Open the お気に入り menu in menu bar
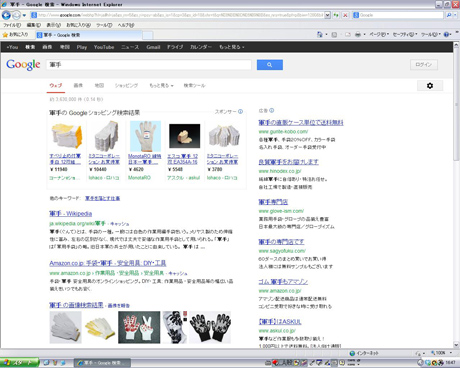The image size is (460, 368). pos(78,25)
